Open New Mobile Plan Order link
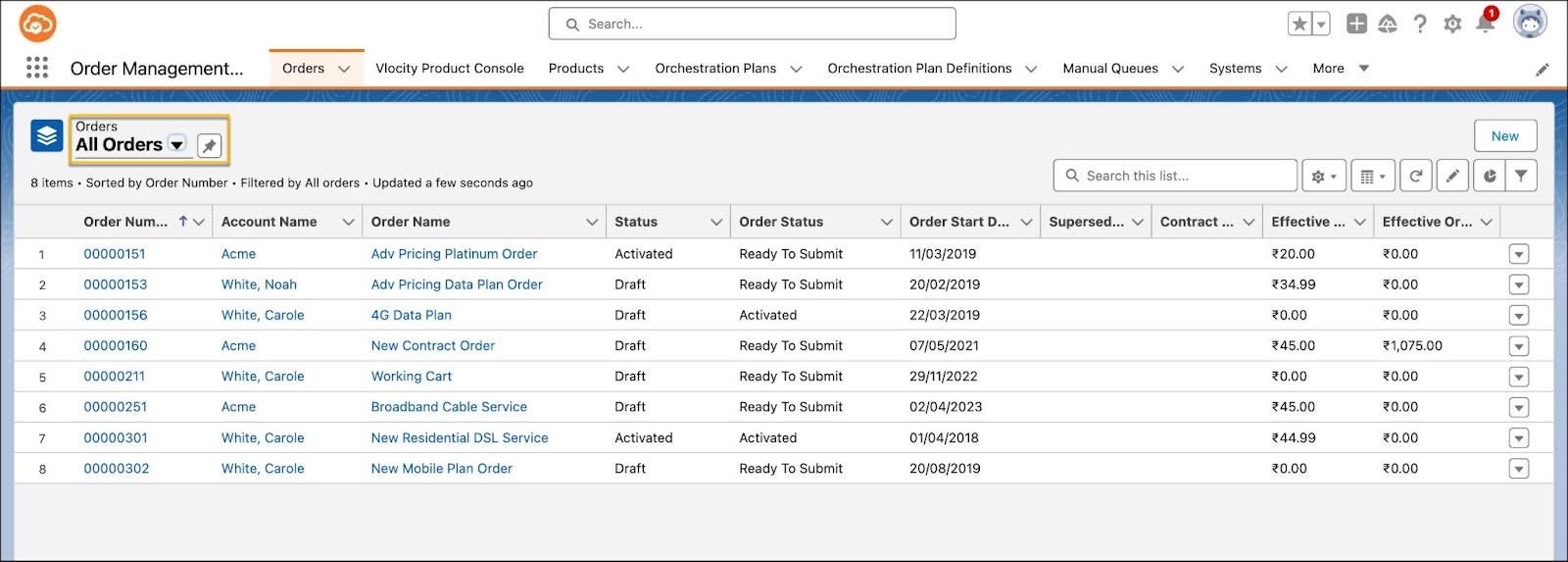The image size is (1568, 562). coord(441,468)
